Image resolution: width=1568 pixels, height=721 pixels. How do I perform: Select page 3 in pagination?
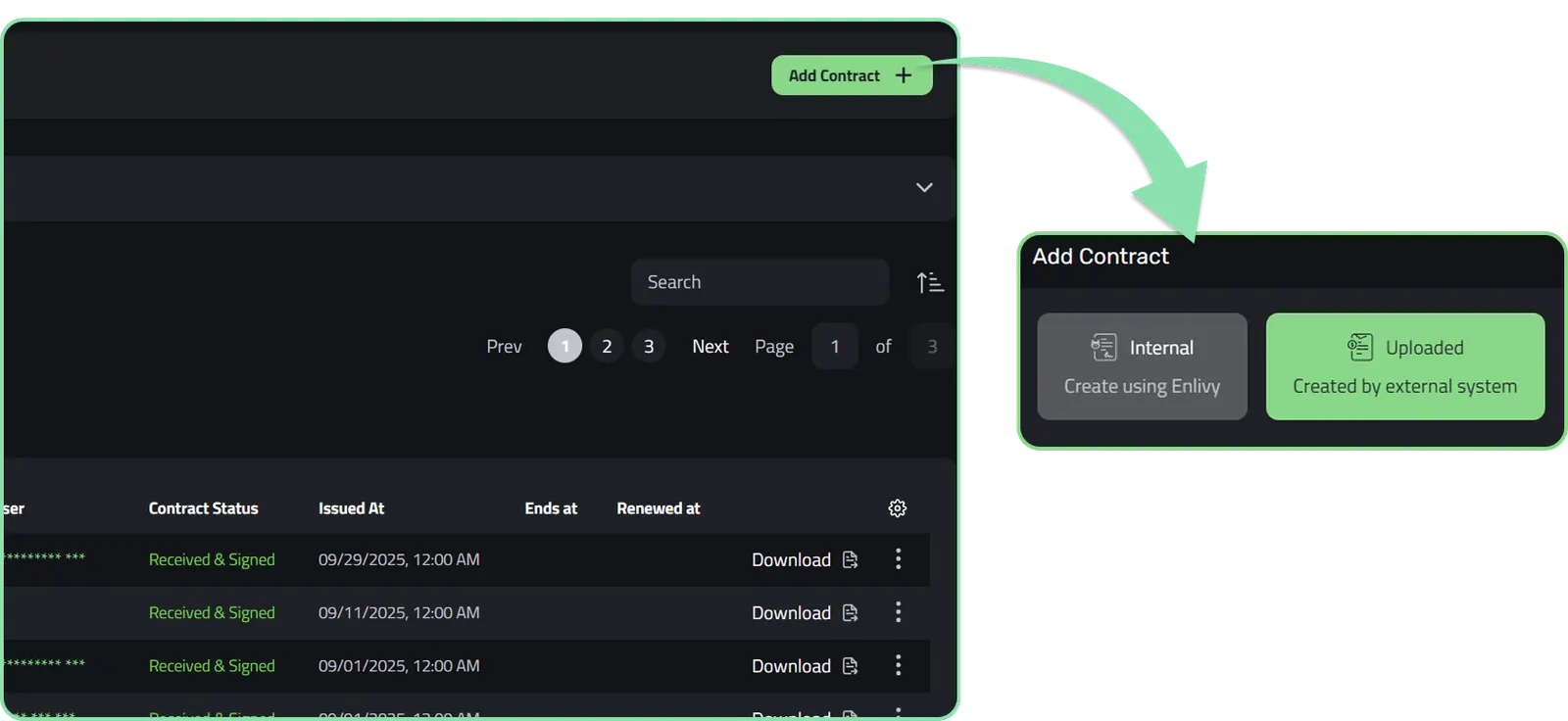649,346
